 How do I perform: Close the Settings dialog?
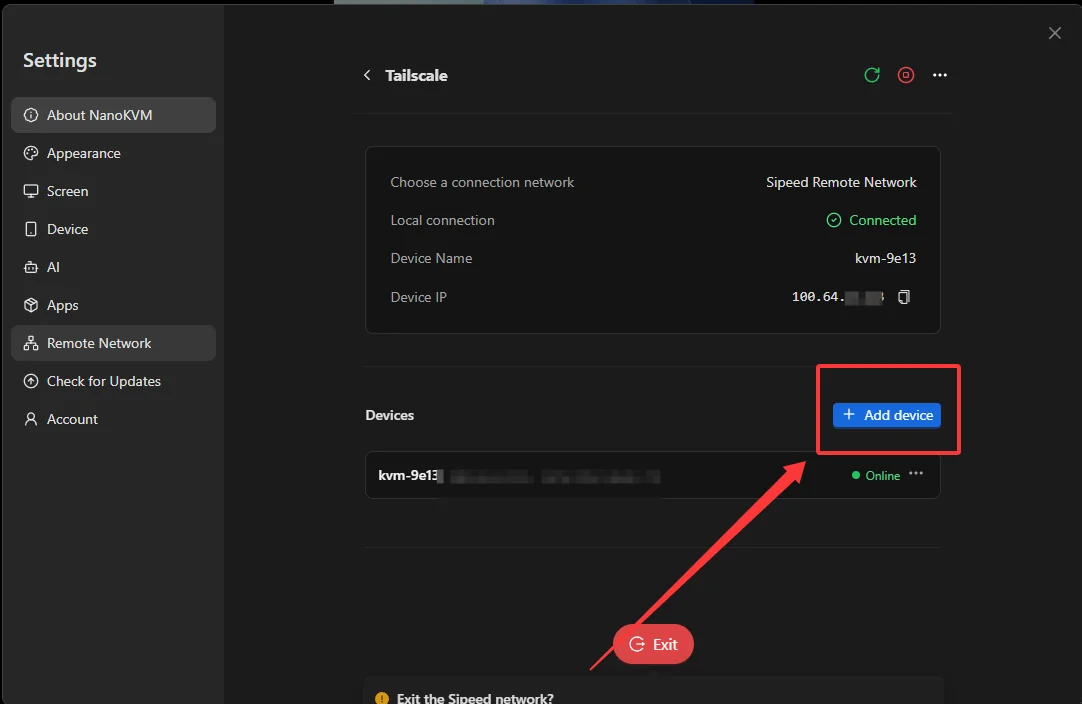pos(1054,33)
